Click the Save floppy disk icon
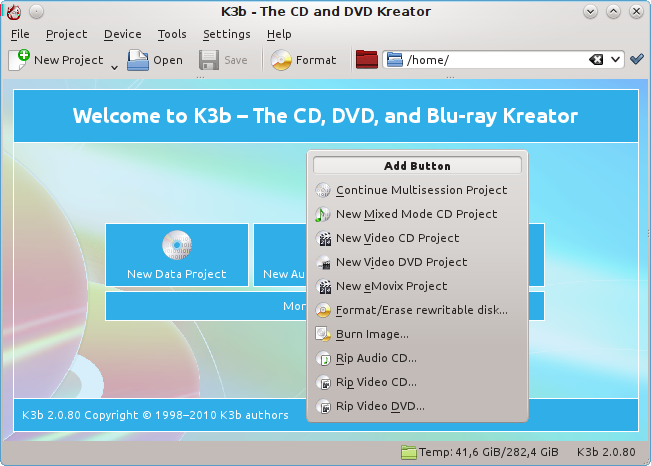This screenshot has height=466, width=651. [x=209, y=60]
